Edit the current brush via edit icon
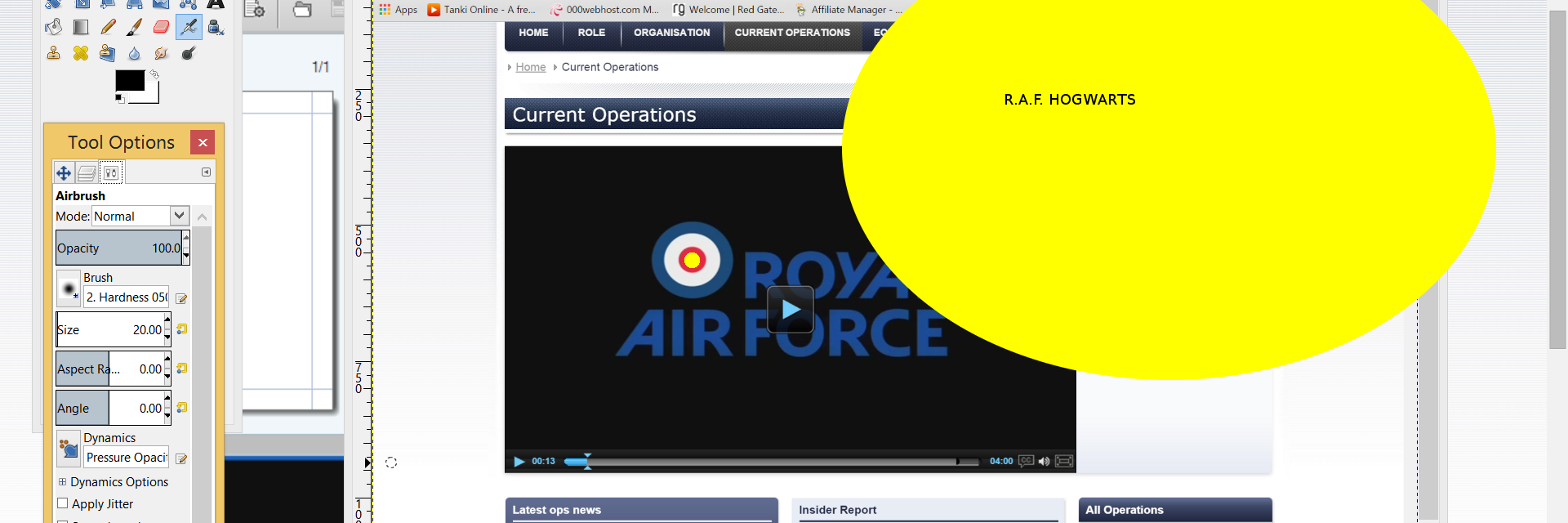The image size is (1568, 523). tap(181, 298)
